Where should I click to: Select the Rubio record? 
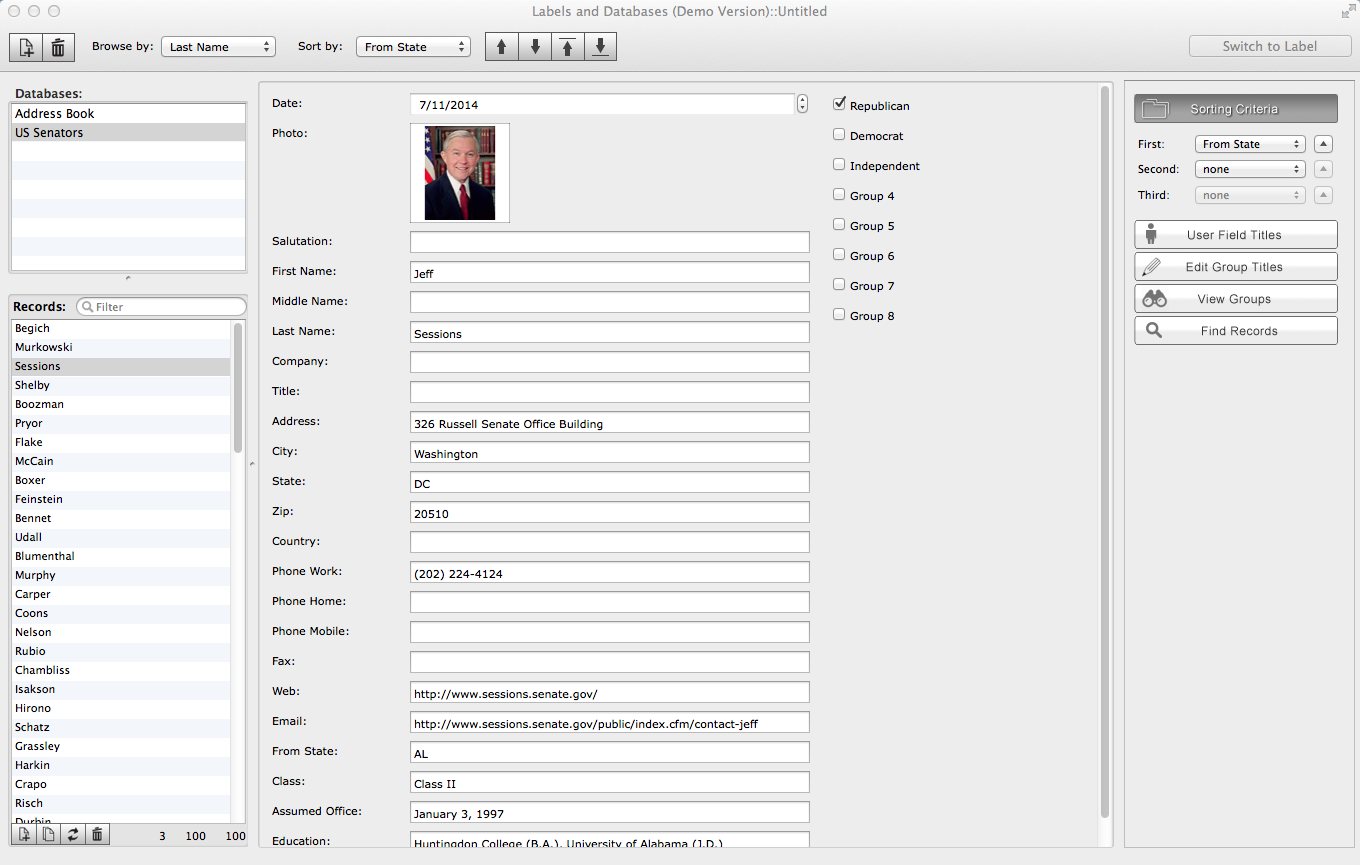pyautogui.click(x=121, y=651)
